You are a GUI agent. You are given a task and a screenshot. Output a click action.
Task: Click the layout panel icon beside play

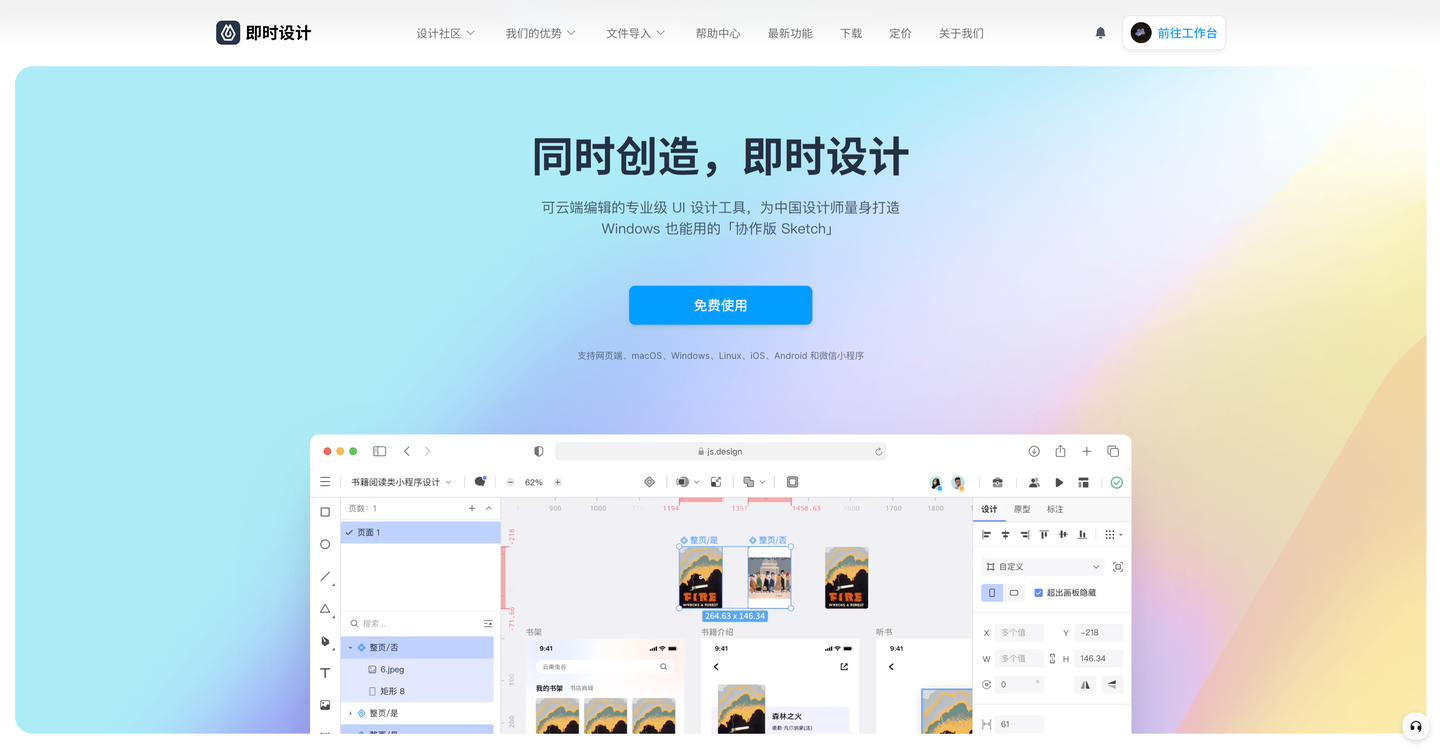[1083, 482]
